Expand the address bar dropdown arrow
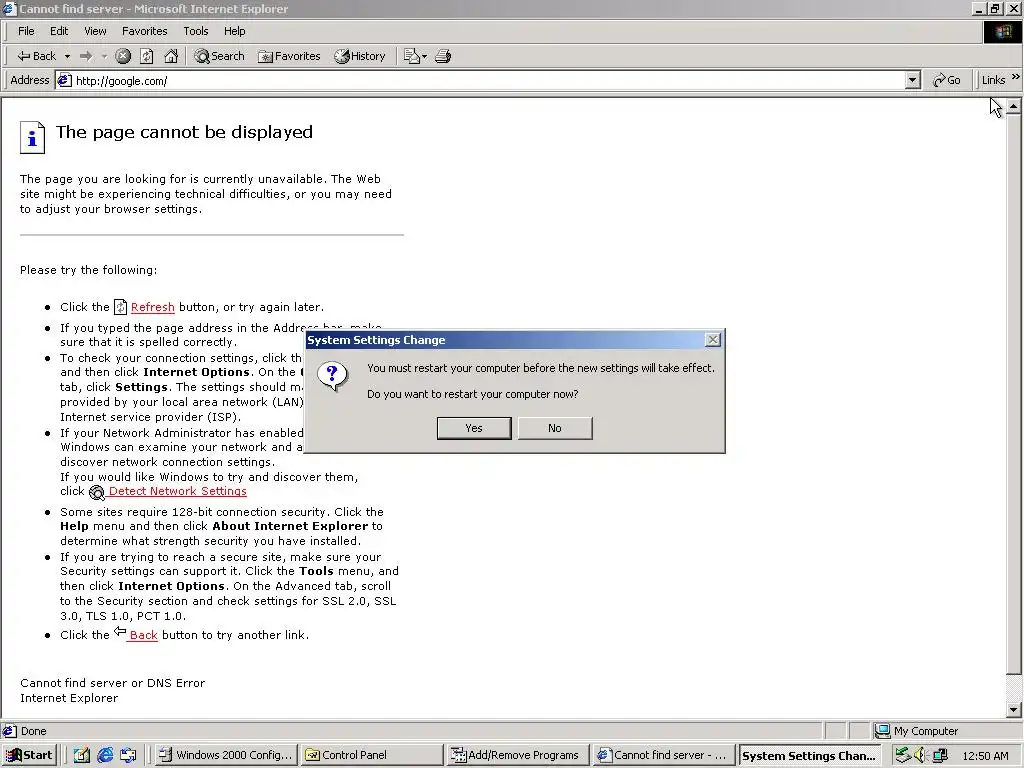The width and height of the screenshot is (1024, 768). pyautogui.click(x=913, y=81)
